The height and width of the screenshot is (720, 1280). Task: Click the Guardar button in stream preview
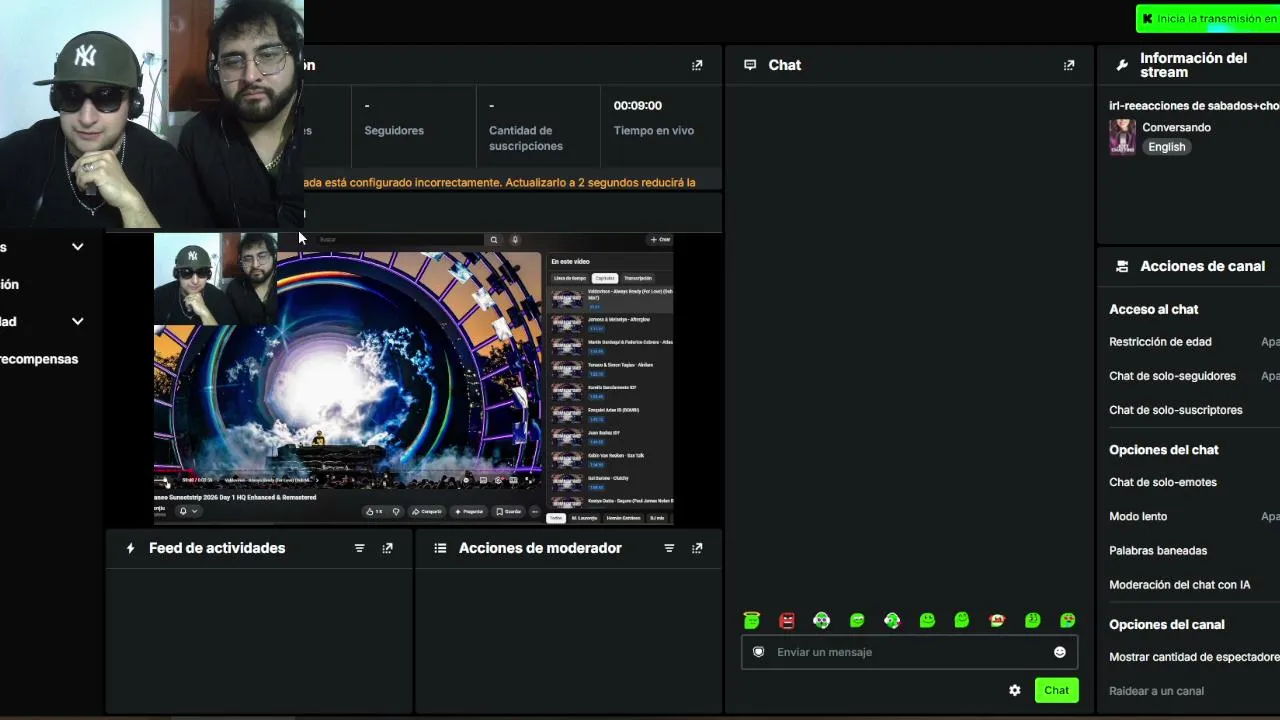pyautogui.click(x=509, y=511)
